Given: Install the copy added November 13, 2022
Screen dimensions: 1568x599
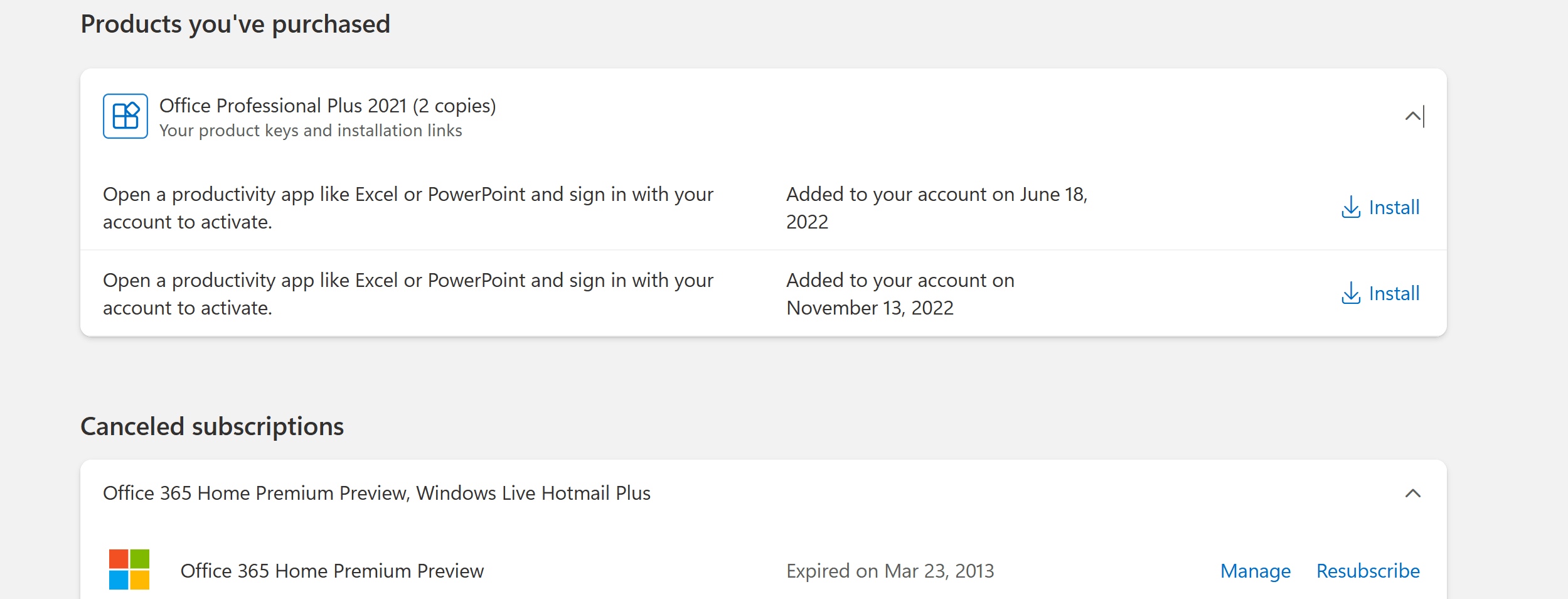Looking at the screenshot, I should pyautogui.click(x=1380, y=293).
